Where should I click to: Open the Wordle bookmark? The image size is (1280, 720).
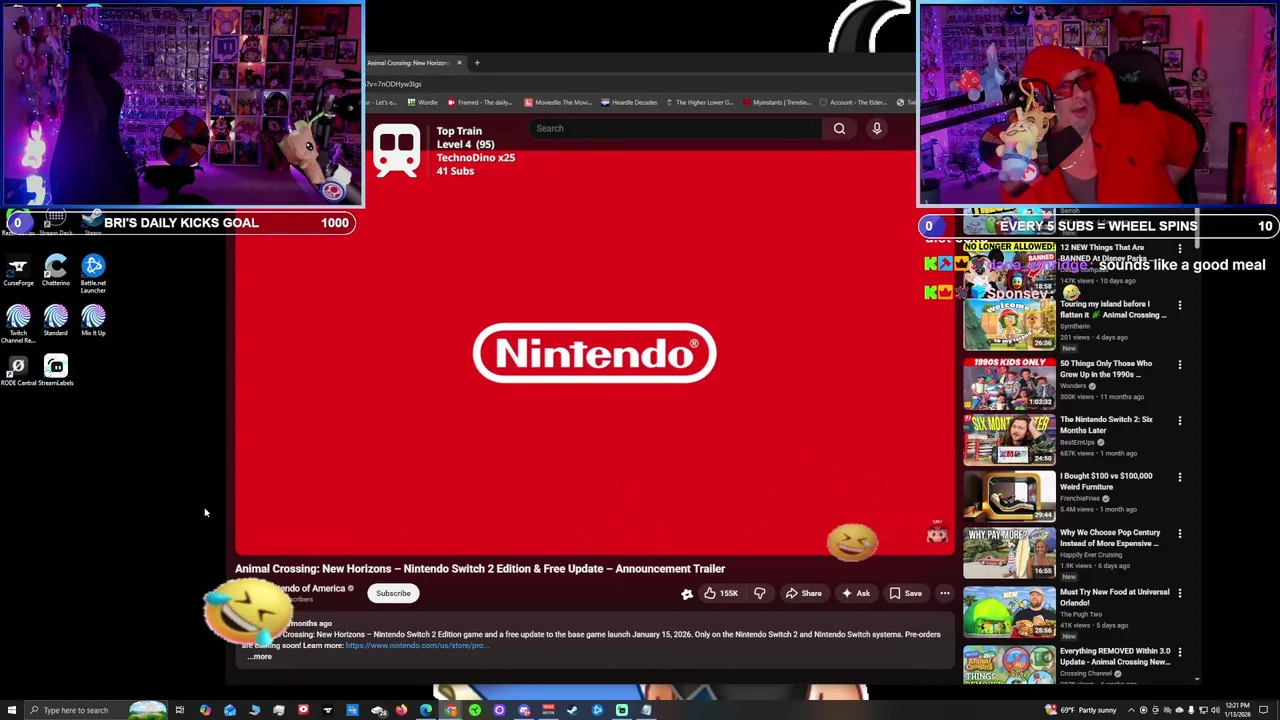point(423,102)
